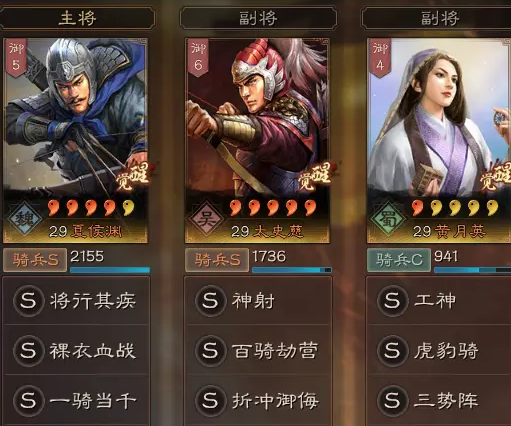Tap the 觉醒 awakening mark on 夏侯渊
The width and height of the screenshot is (511, 426).
(x=132, y=177)
